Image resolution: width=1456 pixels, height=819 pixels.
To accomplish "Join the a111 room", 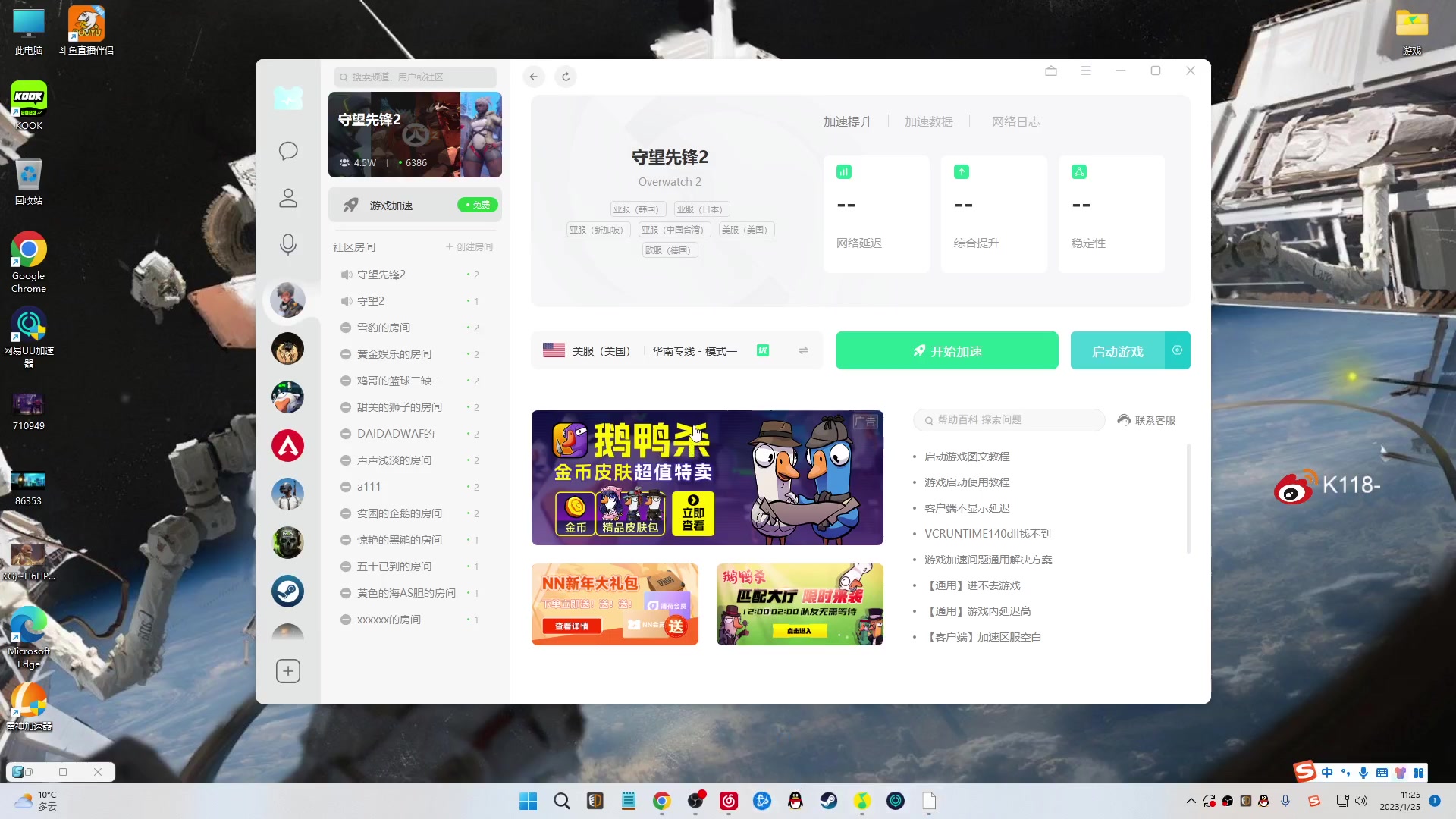I will pyautogui.click(x=415, y=487).
